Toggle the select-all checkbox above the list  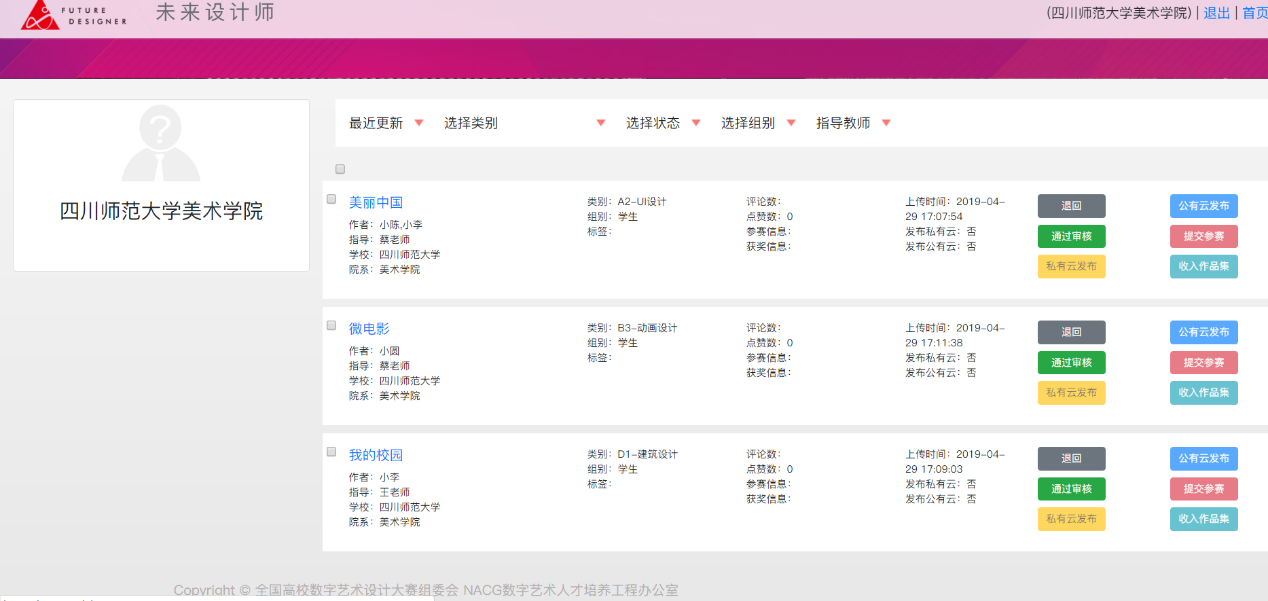[x=340, y=169]
